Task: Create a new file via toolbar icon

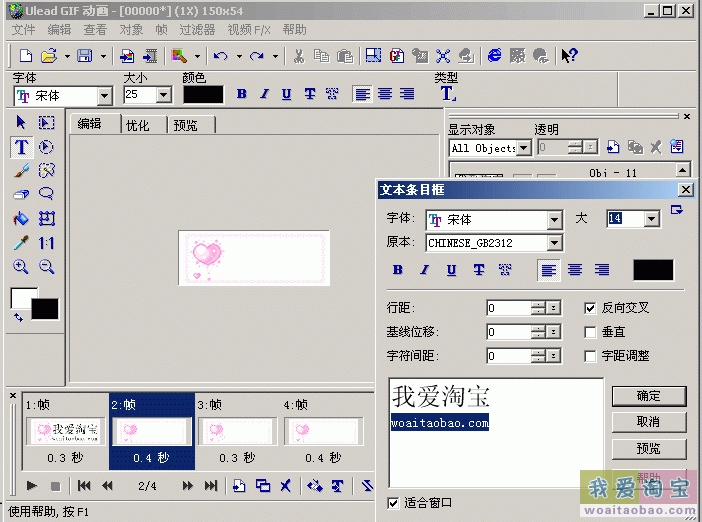Action: pyautogui.click(x=26, y=56)
